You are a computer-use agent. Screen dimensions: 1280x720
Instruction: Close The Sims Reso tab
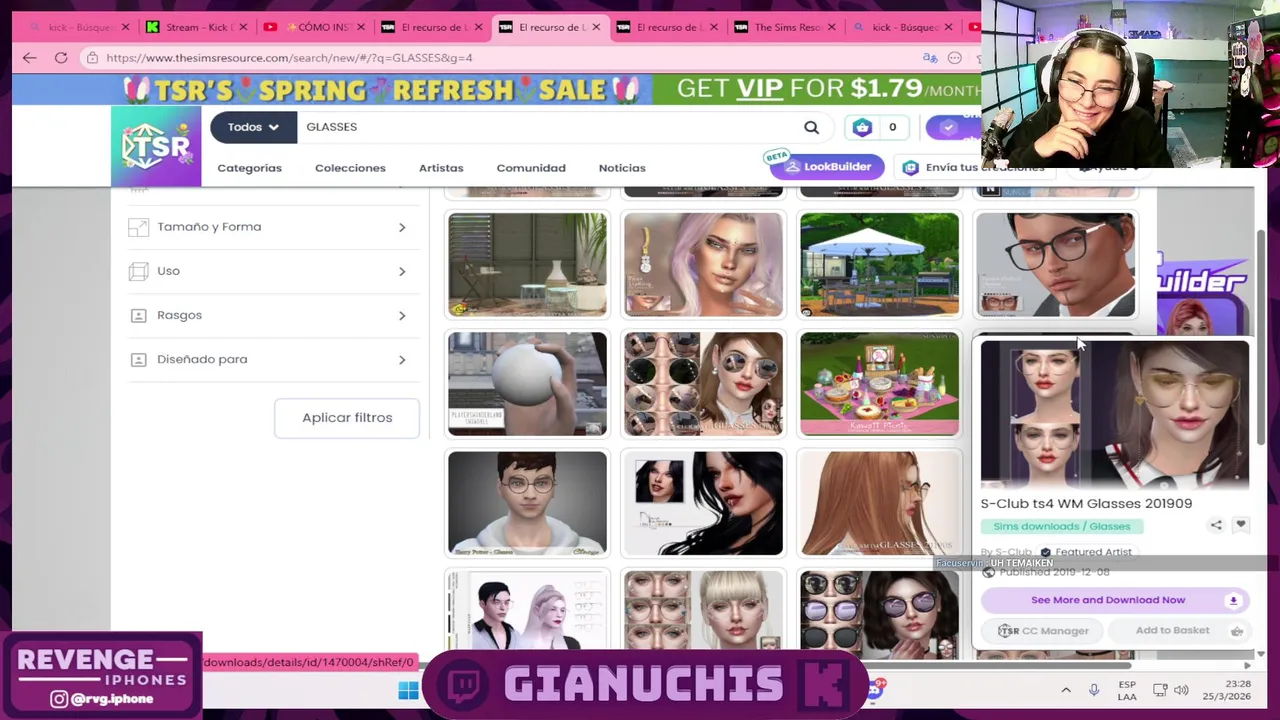(832, 27)
